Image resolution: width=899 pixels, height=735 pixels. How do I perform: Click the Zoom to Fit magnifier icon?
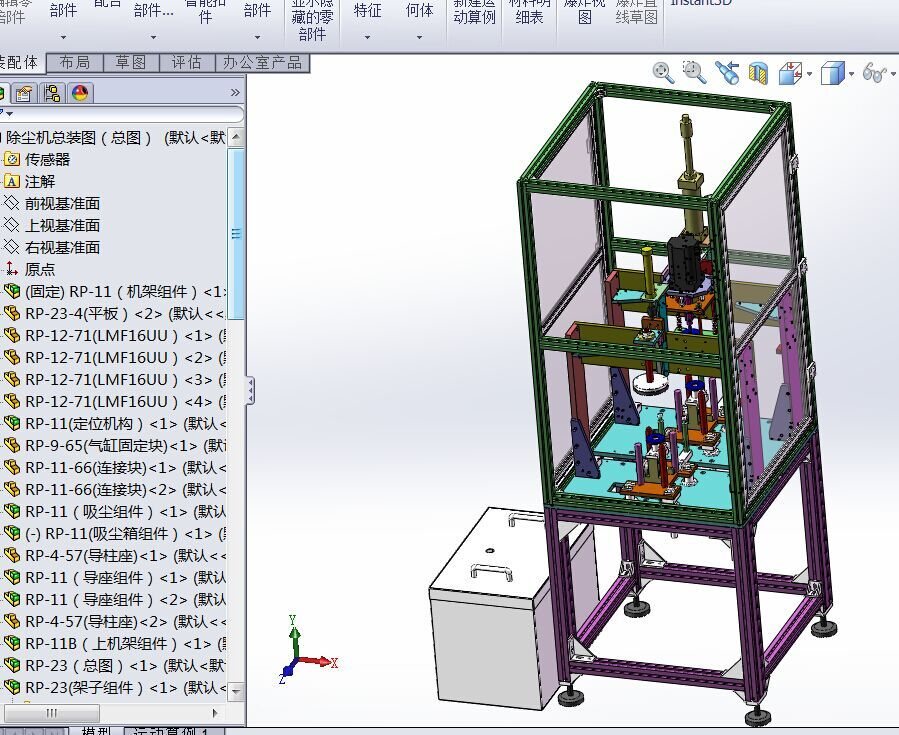click(x=663, y=73)
